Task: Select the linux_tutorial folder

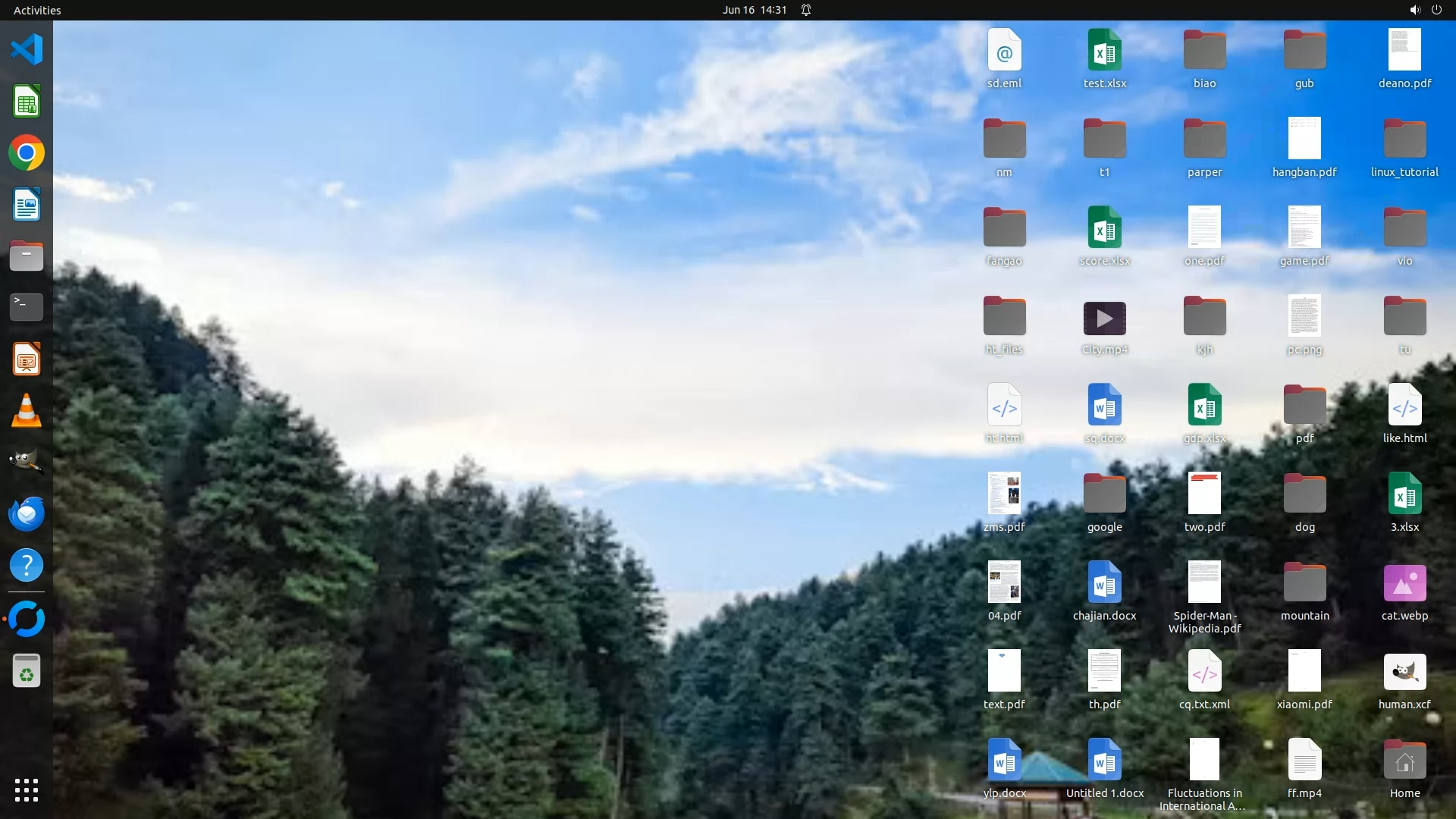Action: 1404,140
